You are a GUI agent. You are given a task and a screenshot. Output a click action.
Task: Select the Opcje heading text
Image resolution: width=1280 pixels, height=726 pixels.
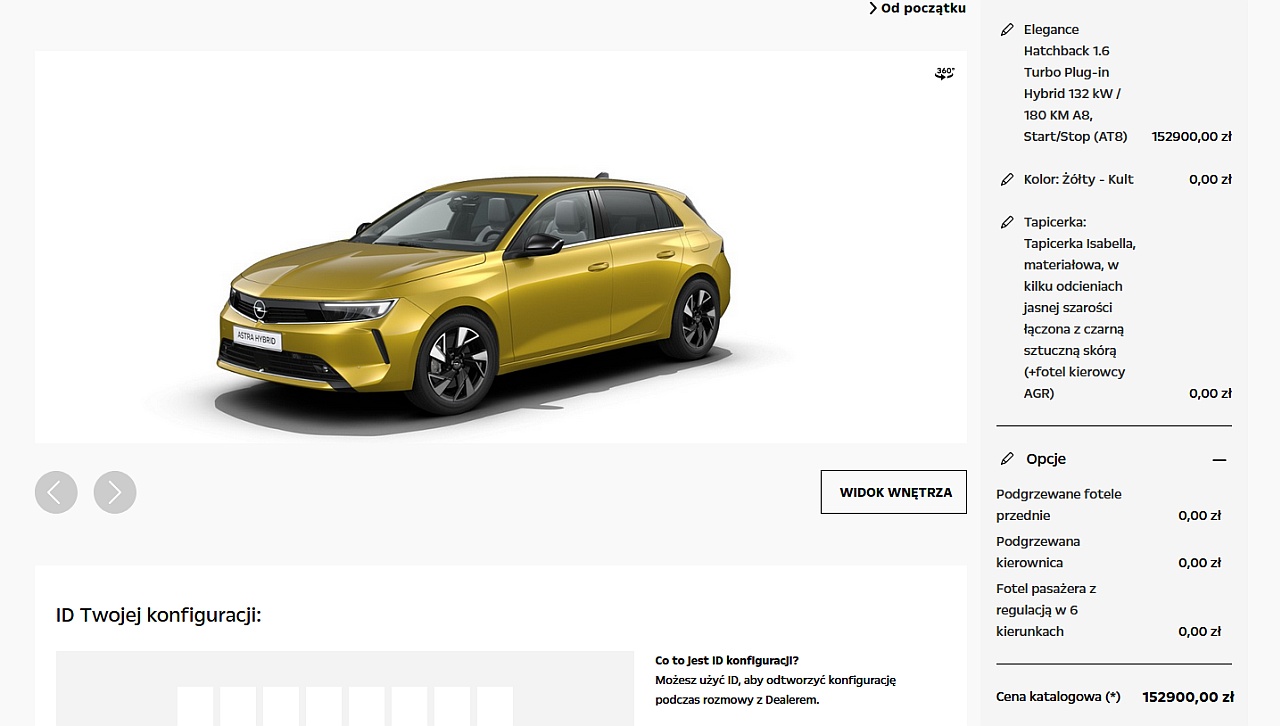click(1046, 459)
